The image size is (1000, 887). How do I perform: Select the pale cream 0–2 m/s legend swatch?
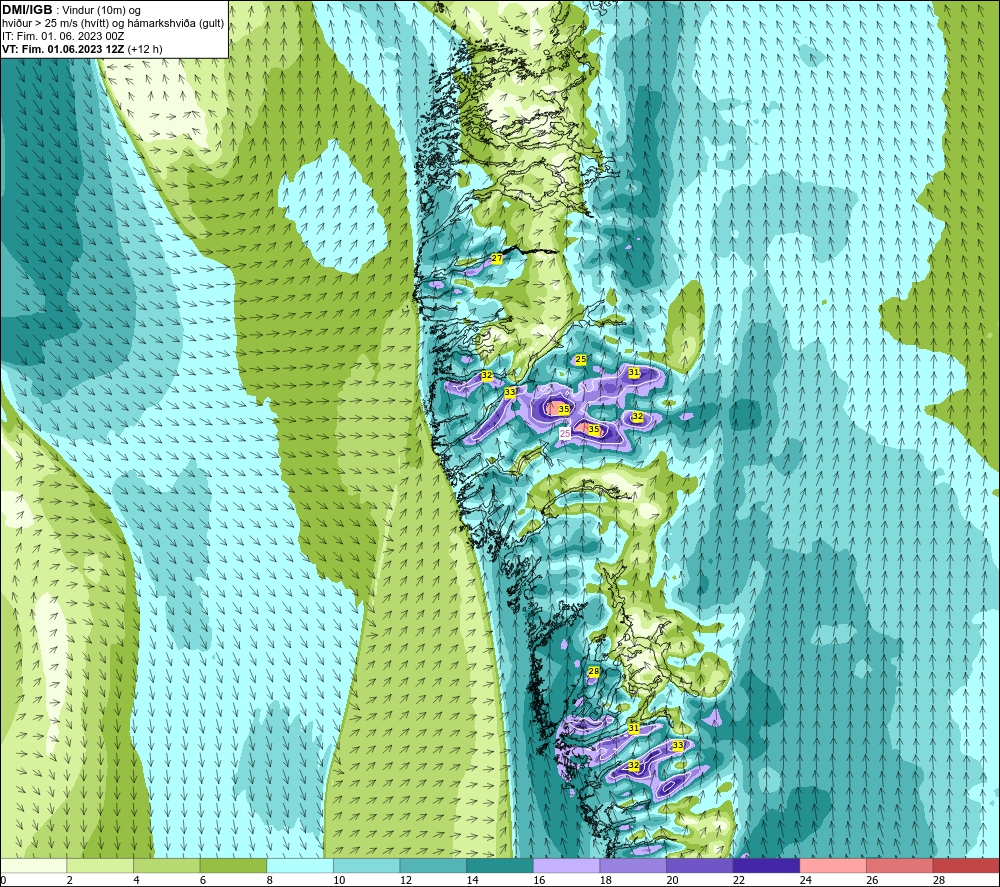click(33, 865)
